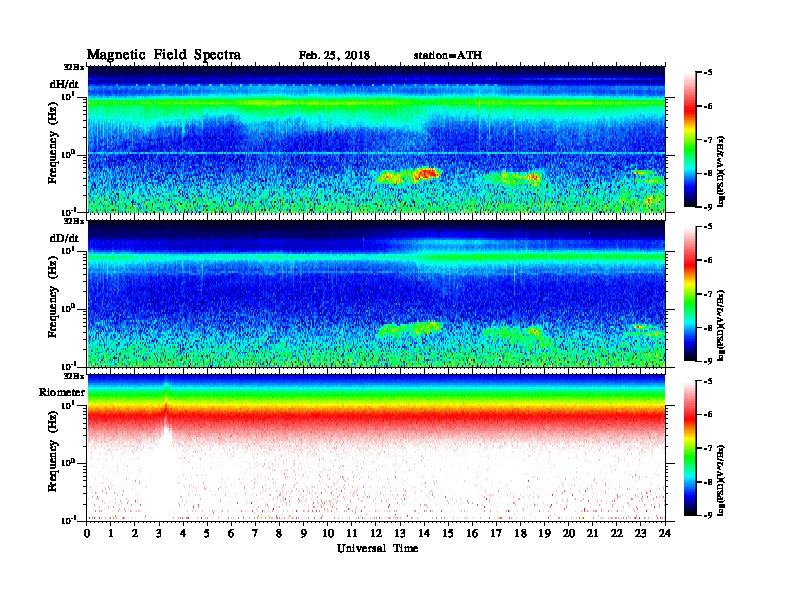The image size is (792, 612).
Task: Click the "station=ATH" label
Action: pos(448,56)
